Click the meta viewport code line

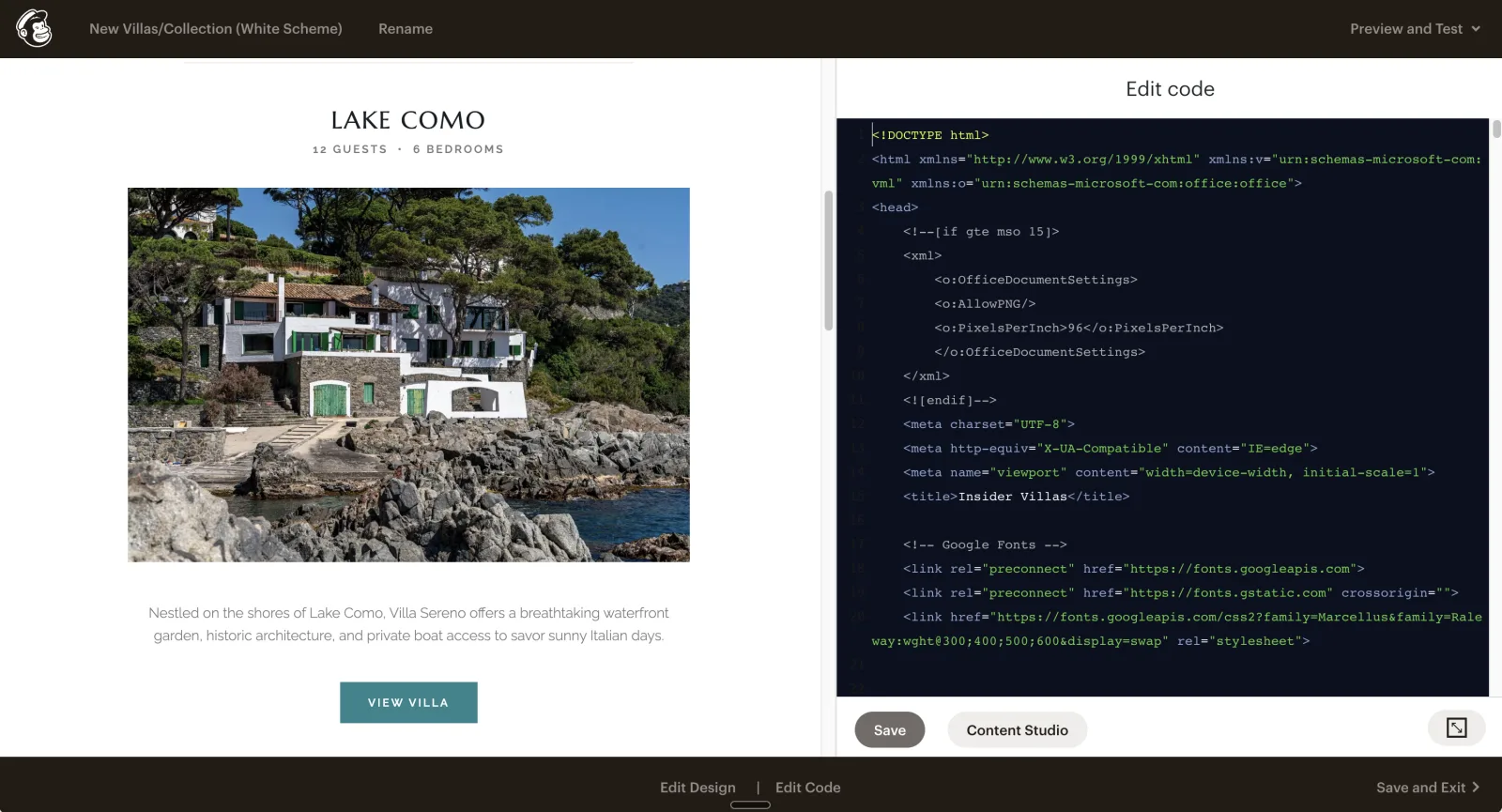tap(1169, 472)
